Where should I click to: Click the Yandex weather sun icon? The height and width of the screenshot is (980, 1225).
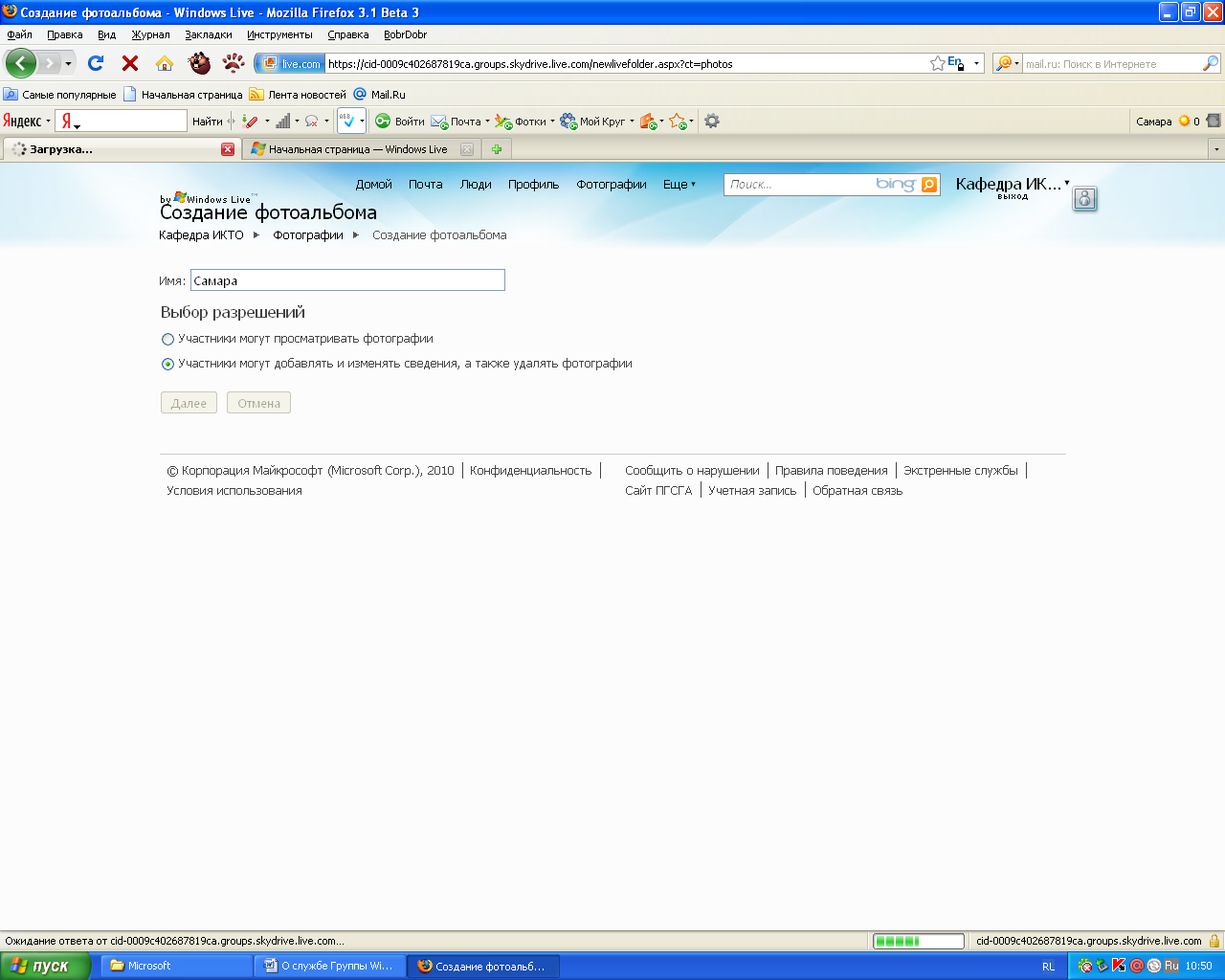(1184, 122)
